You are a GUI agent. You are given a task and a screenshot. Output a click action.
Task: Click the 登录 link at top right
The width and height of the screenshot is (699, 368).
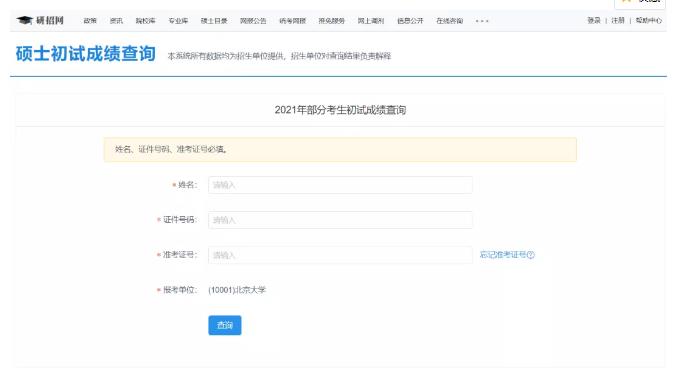coord(594,20)
